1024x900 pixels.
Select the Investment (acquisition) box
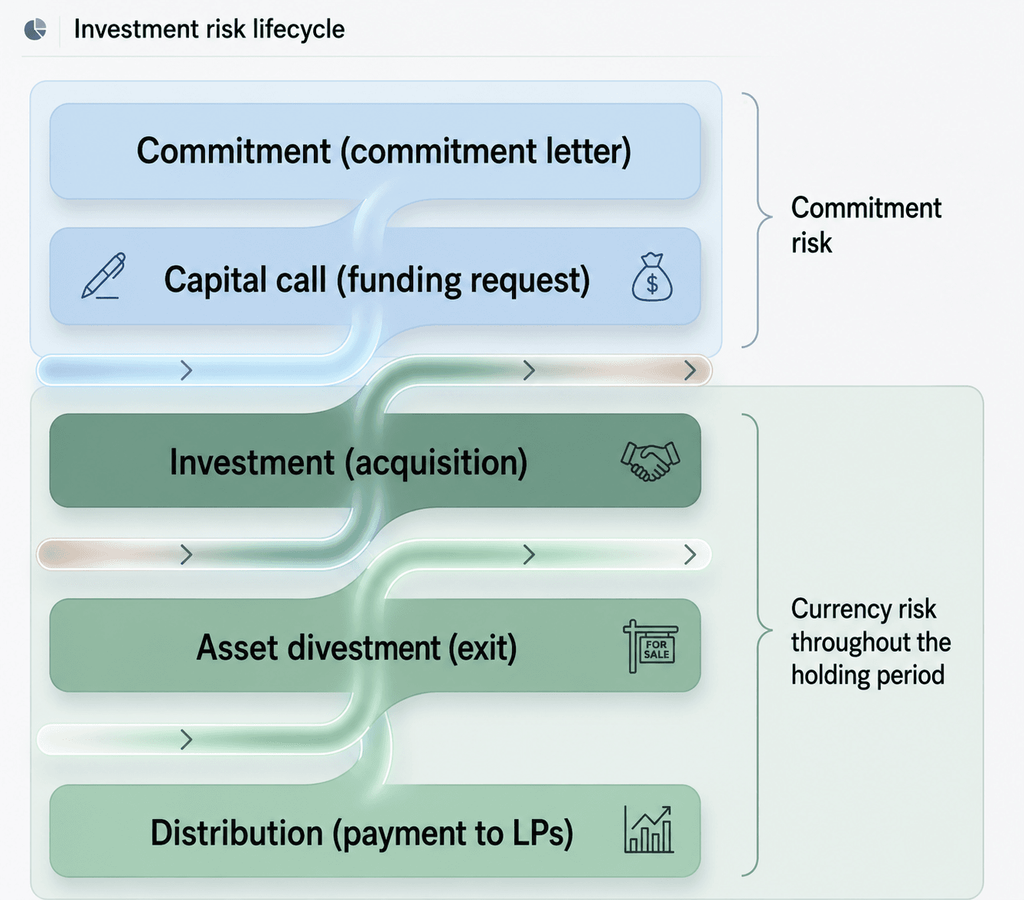pyautogui.click(x=376, y=460)
